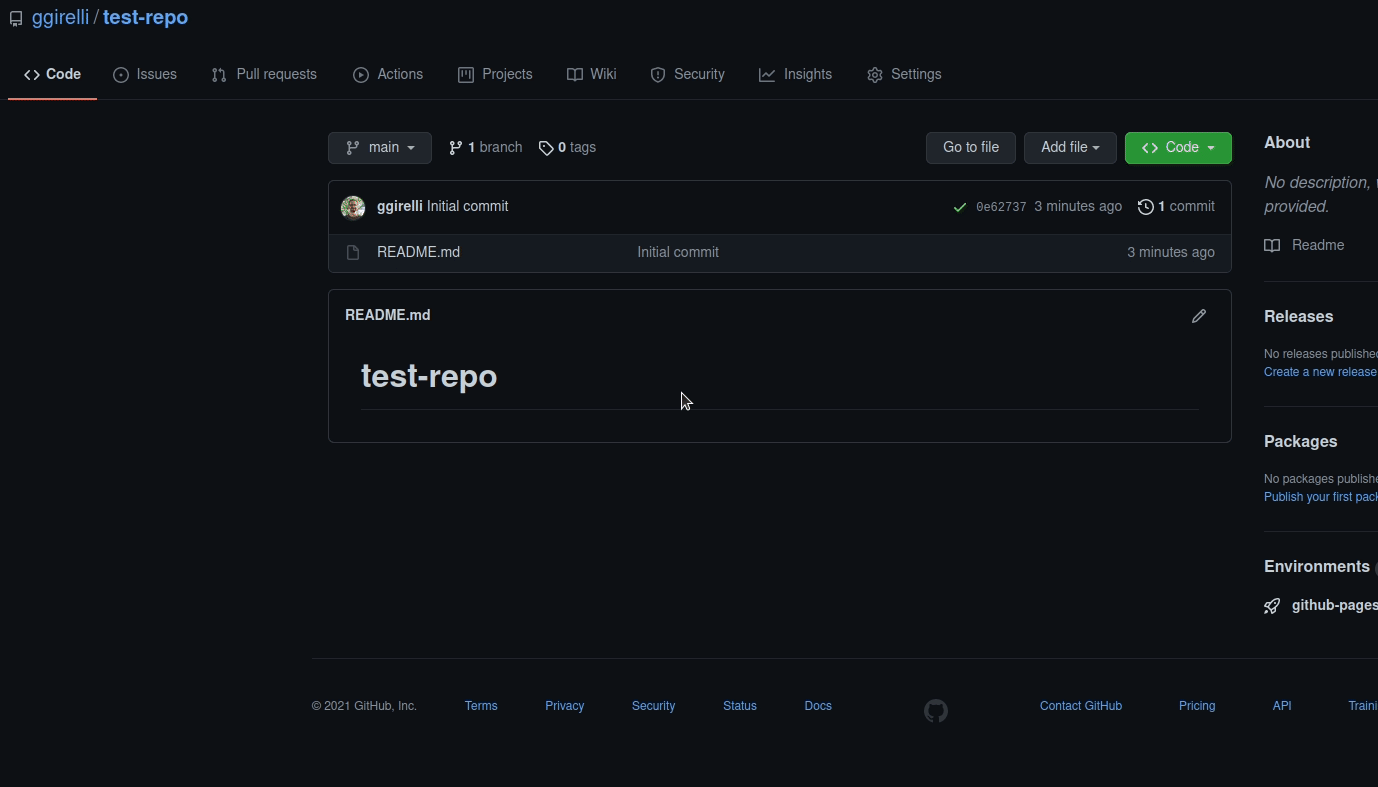1378x787 pixels.
Task: Open the test-repo repository title link
Action: click(145, 17)
